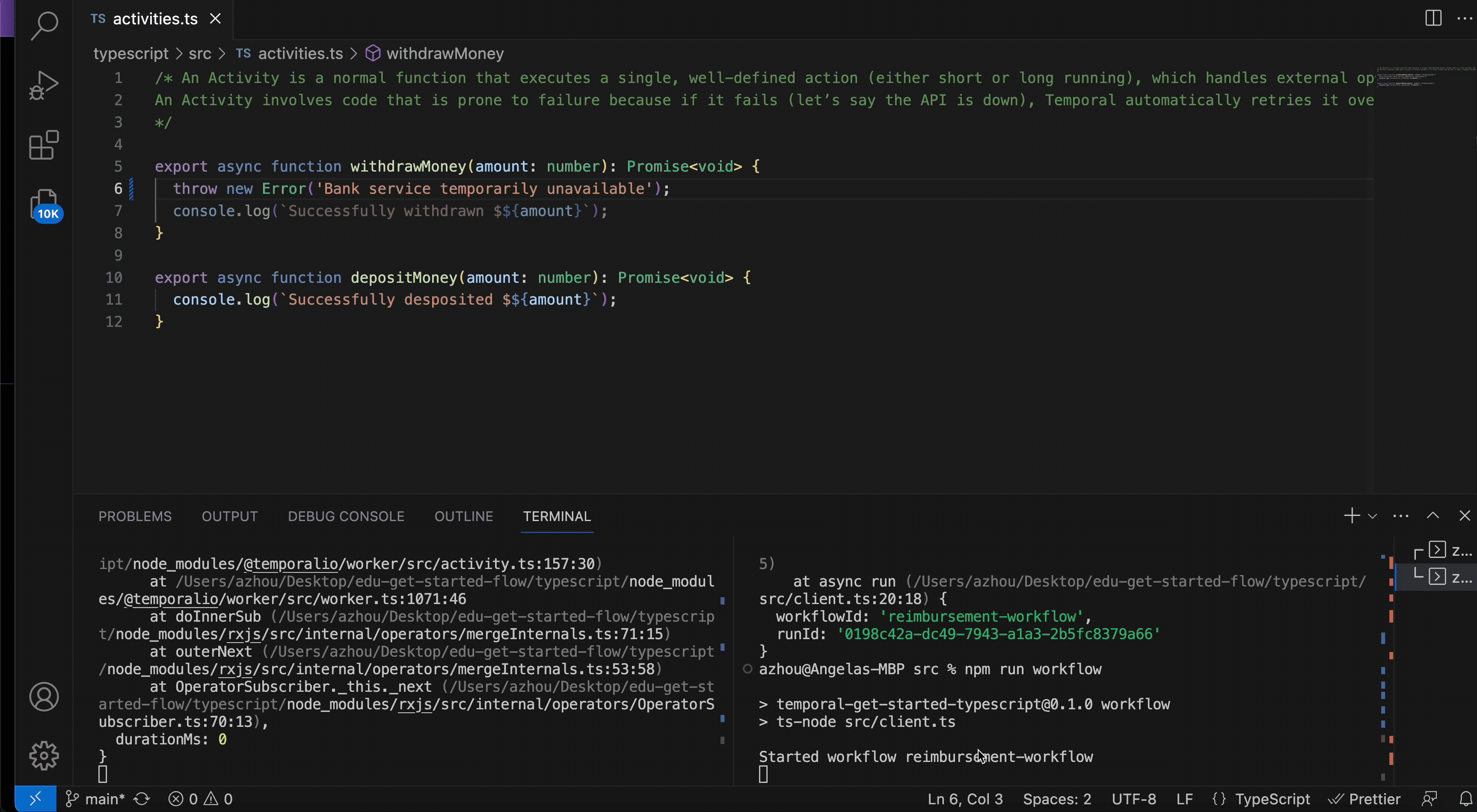
Task: Click the remote connection indicator in status bar
Action: click(x=36, y=798)
